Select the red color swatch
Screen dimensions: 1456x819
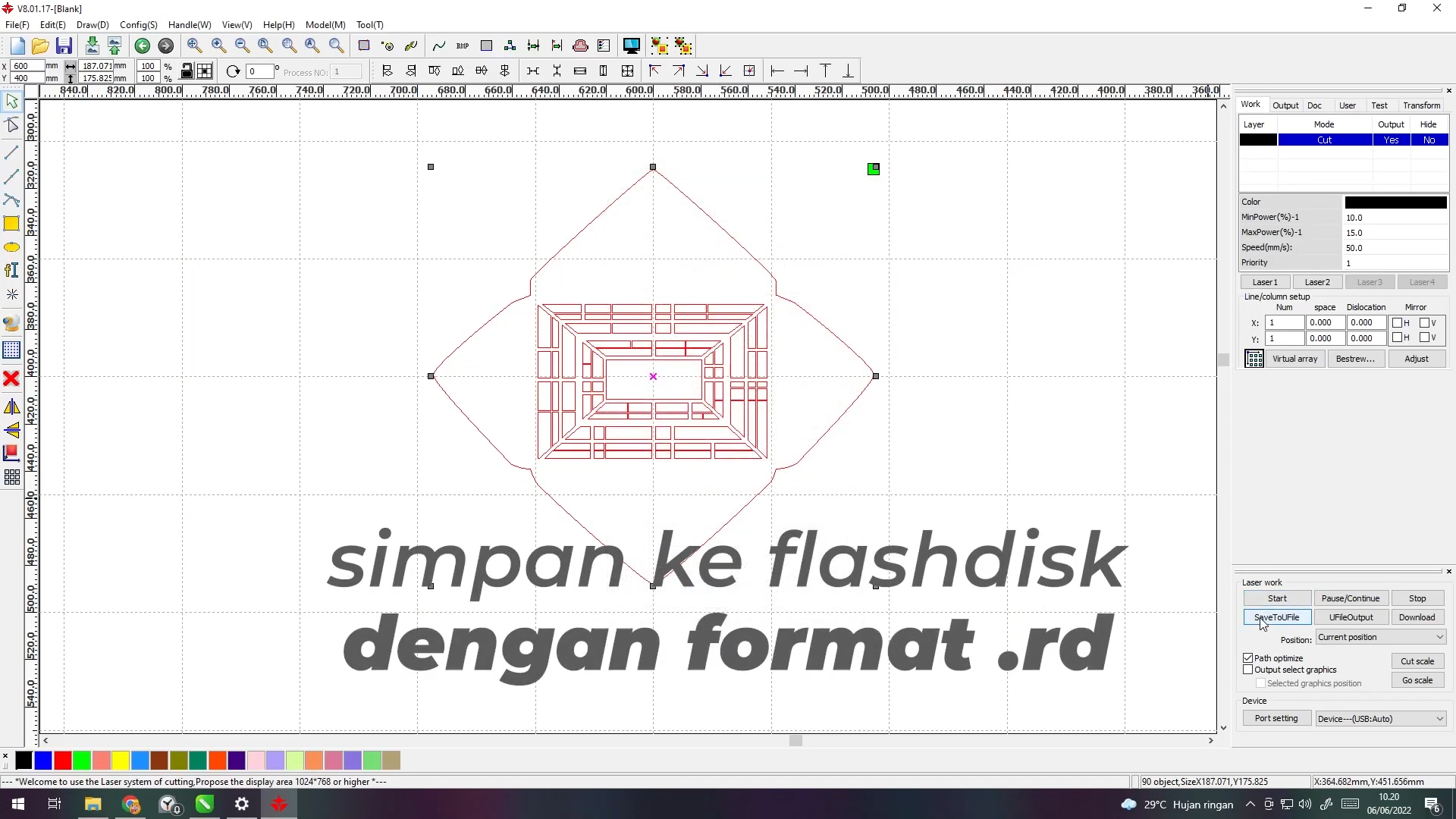62,760
